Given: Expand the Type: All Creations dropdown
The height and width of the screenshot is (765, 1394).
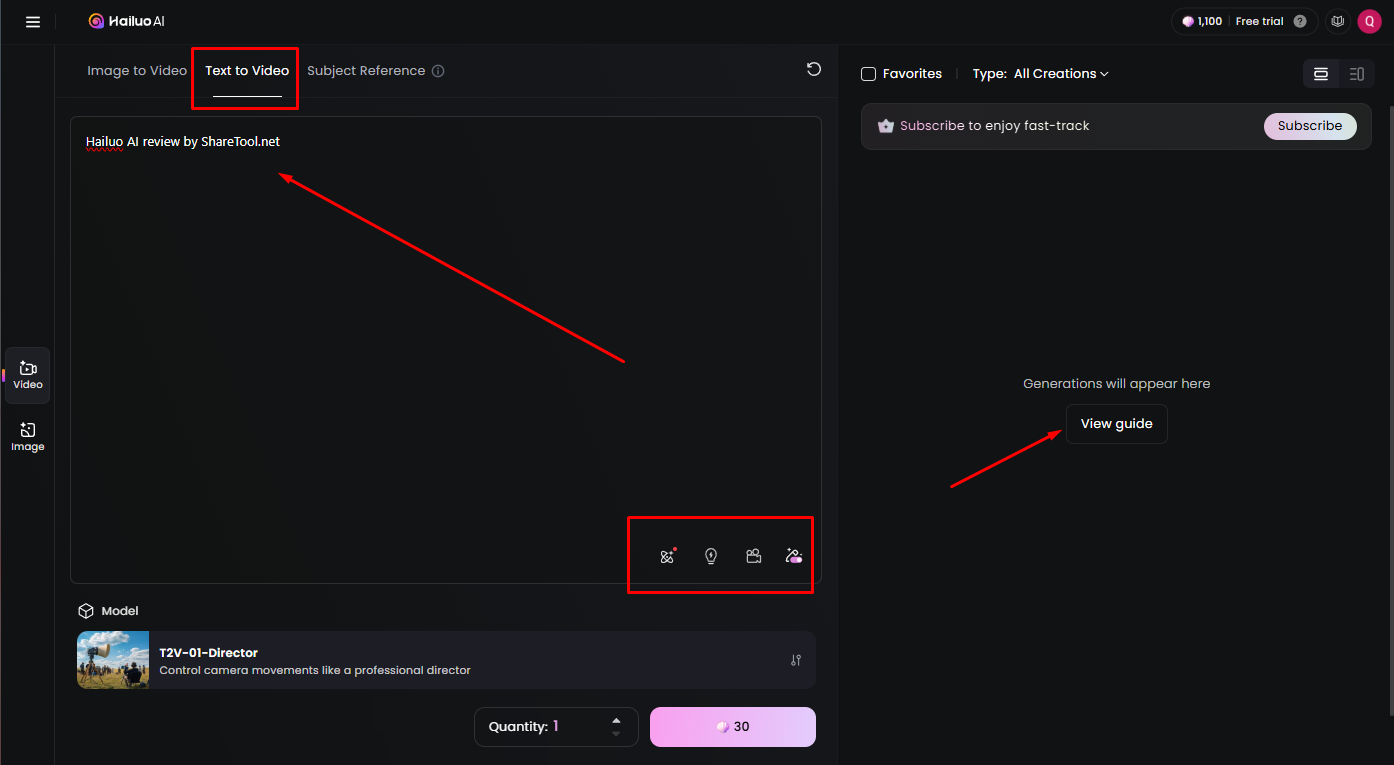Looking at the screenshot, I should [x=1040, y=74].
